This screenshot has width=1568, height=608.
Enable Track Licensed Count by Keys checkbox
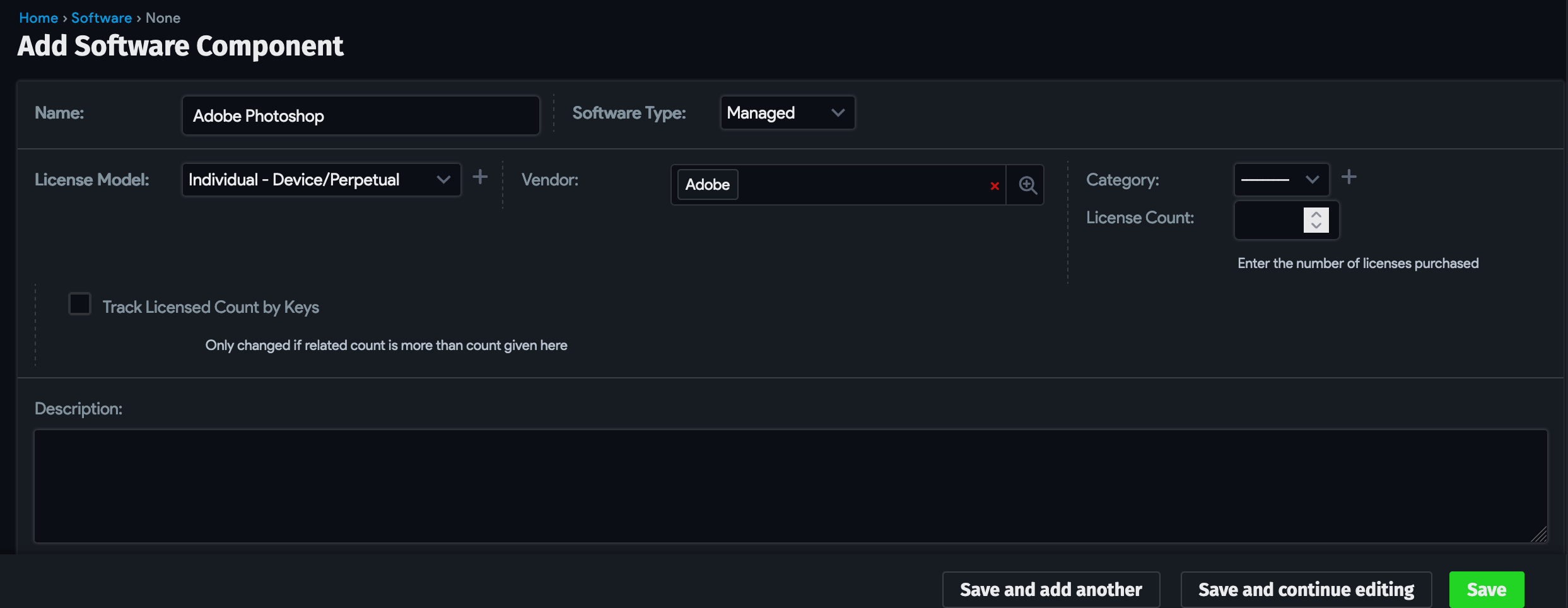click(x=79, y=304)
